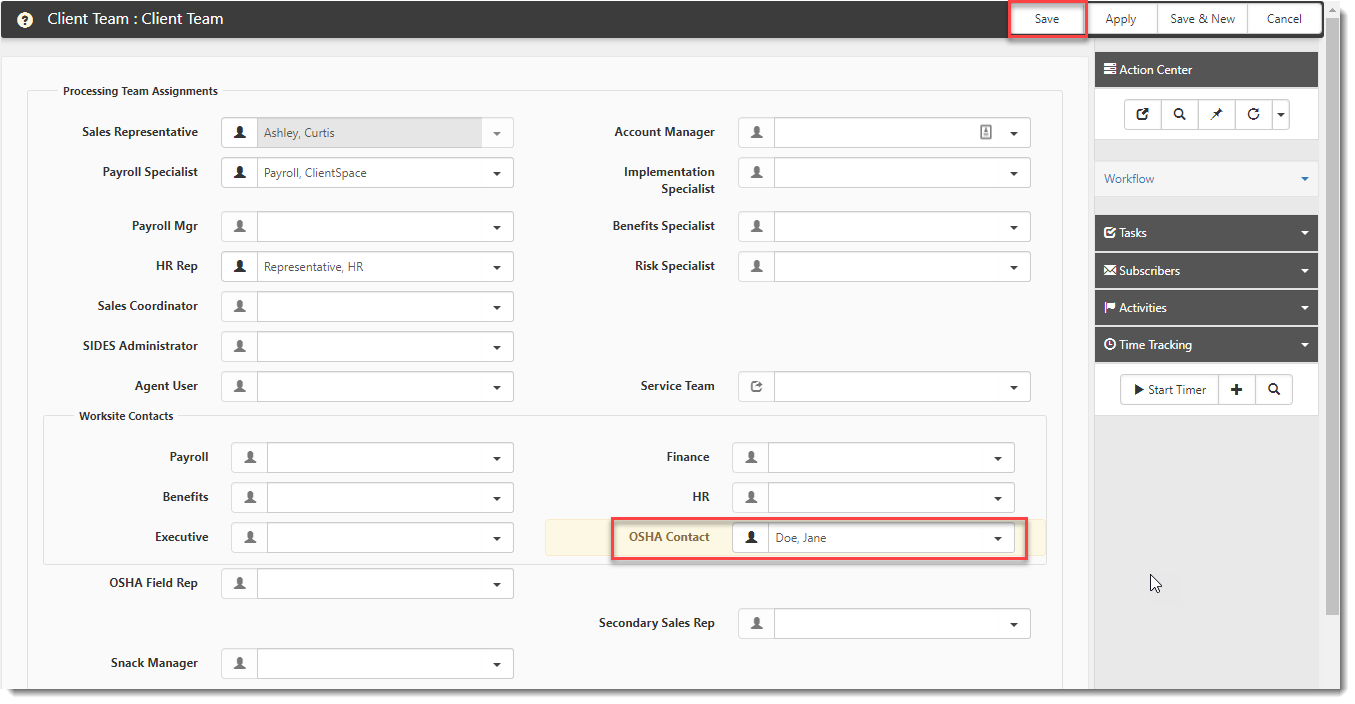Click the contact card icon in Account Manager
Screen dimensions: 1355x704
pyautogui.click(x=986, y=132)
